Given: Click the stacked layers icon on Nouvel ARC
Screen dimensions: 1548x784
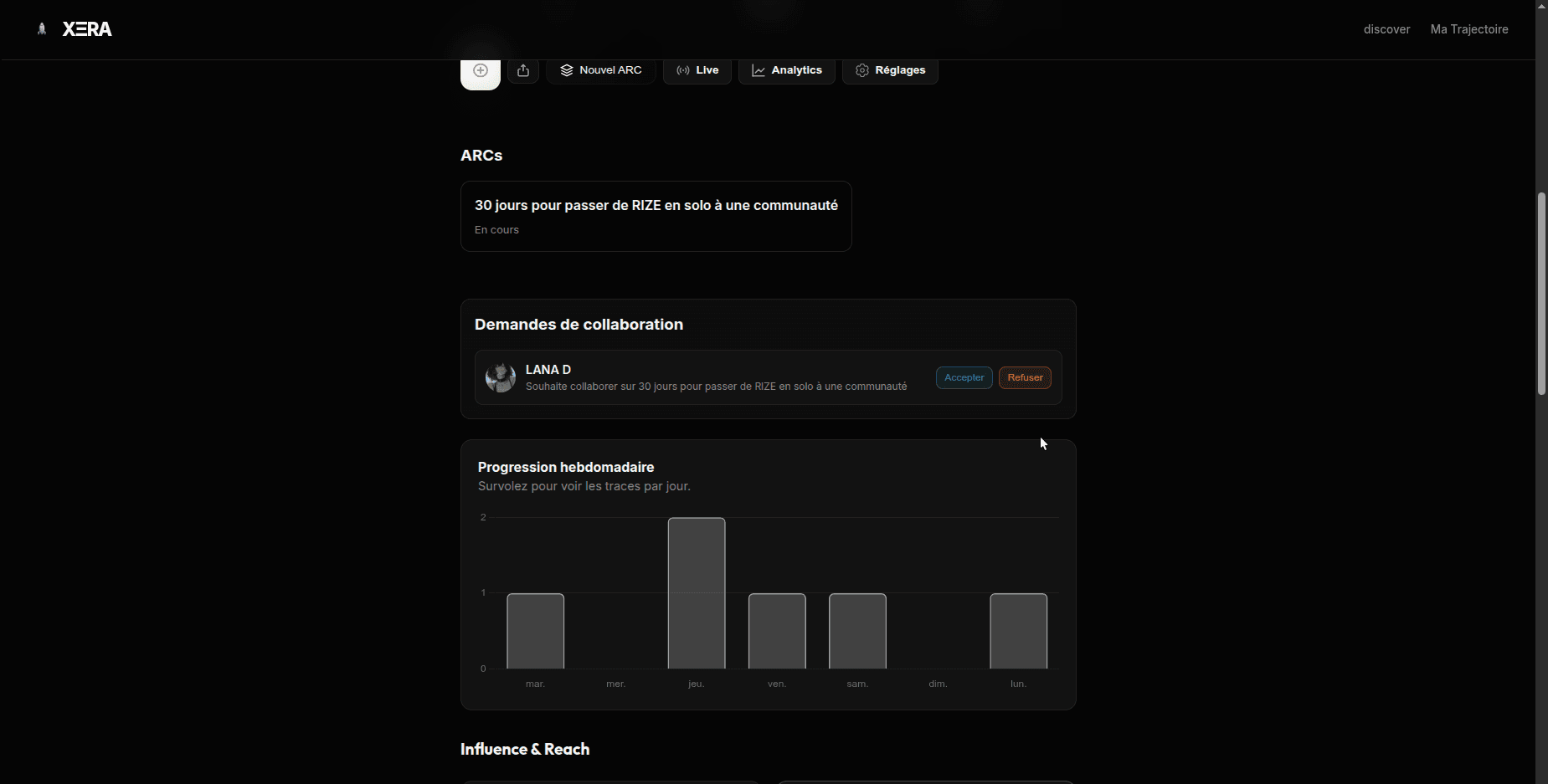Looking at the screenshot, I should (x=568, y=70).
